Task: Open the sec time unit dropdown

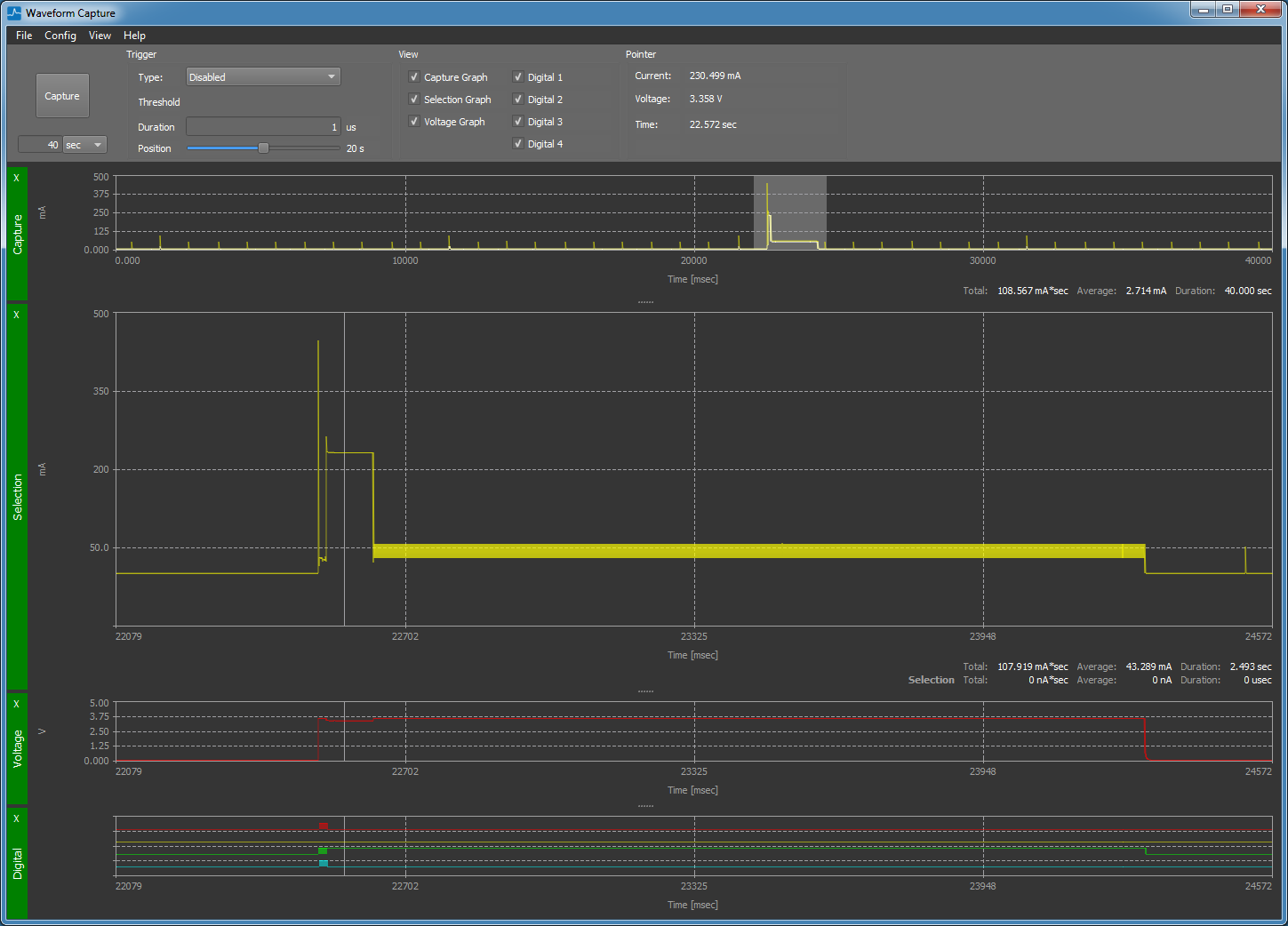Action: pyautogui.click(x=84, y=144)
